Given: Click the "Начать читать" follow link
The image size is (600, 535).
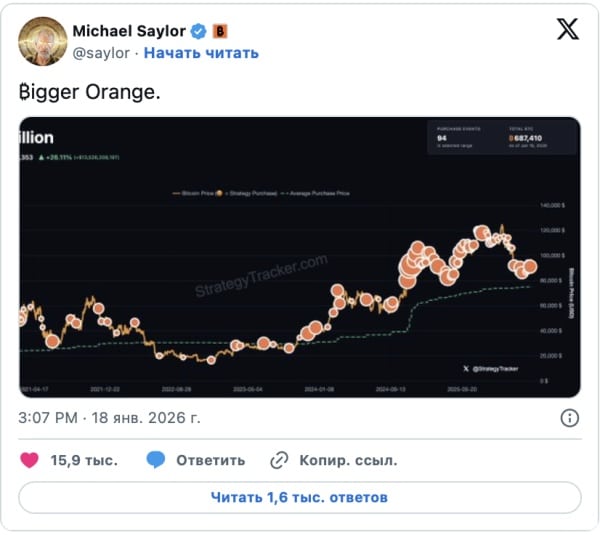Looking at the screenshot, I should [x=201, y=53].
